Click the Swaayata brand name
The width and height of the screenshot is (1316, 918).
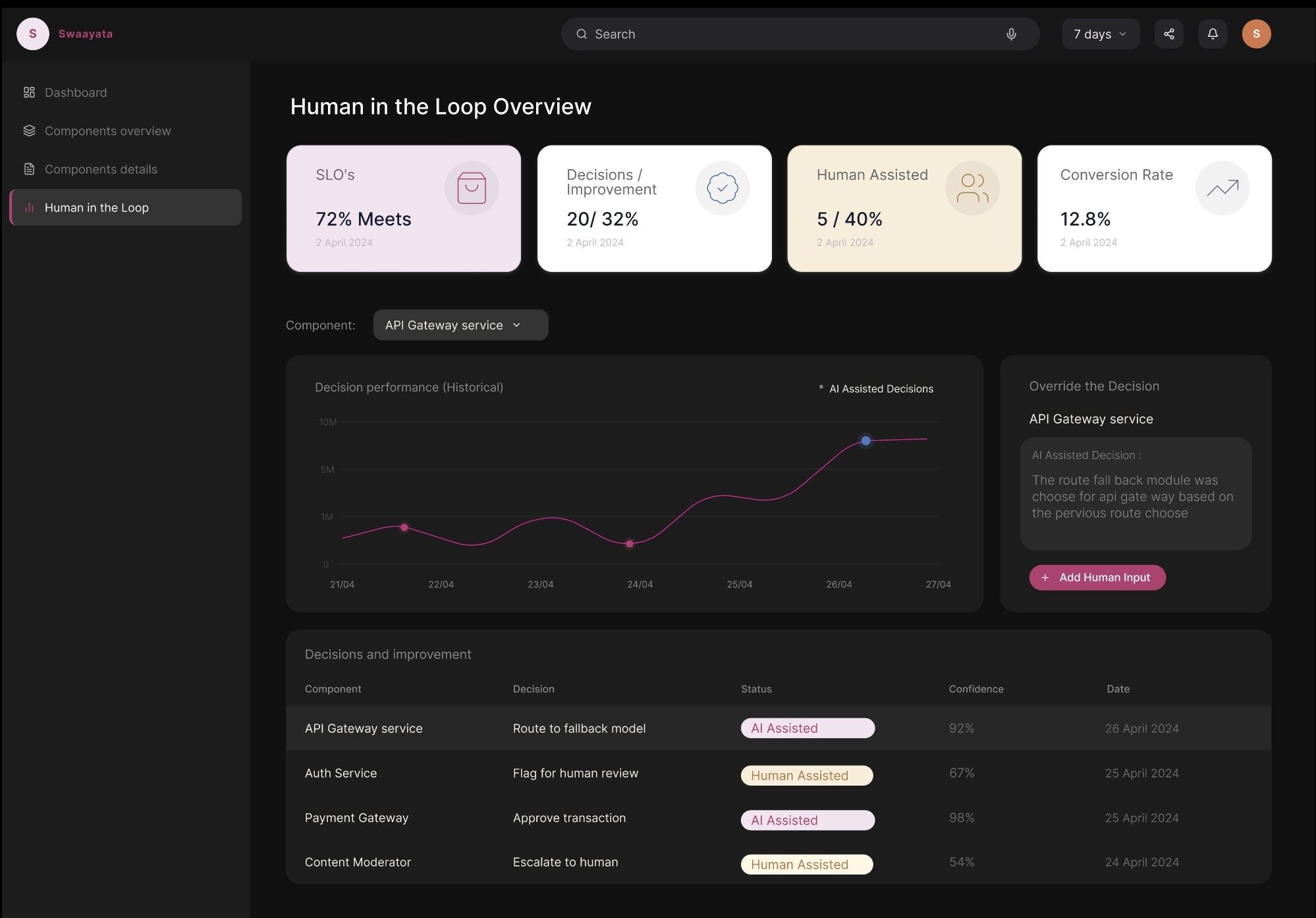click(86, 34)
